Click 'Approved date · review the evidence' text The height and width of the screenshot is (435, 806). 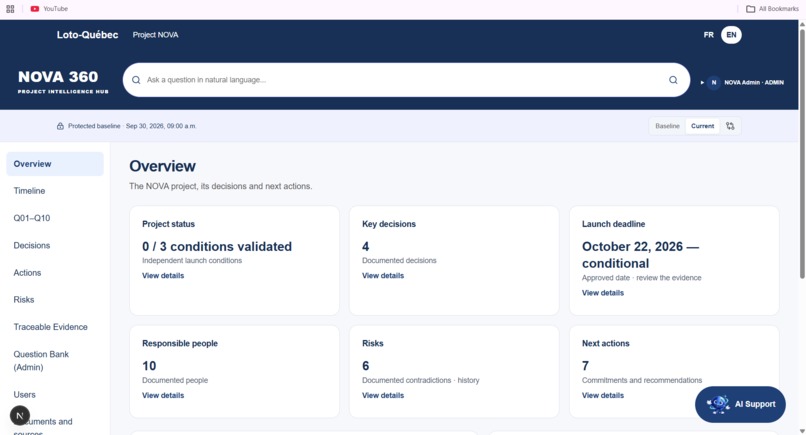(642, 278)
